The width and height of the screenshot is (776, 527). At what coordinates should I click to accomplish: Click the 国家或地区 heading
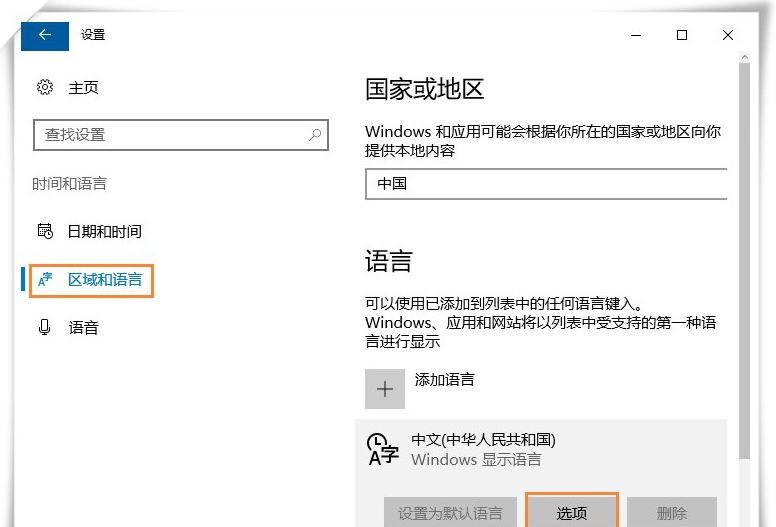424,90
